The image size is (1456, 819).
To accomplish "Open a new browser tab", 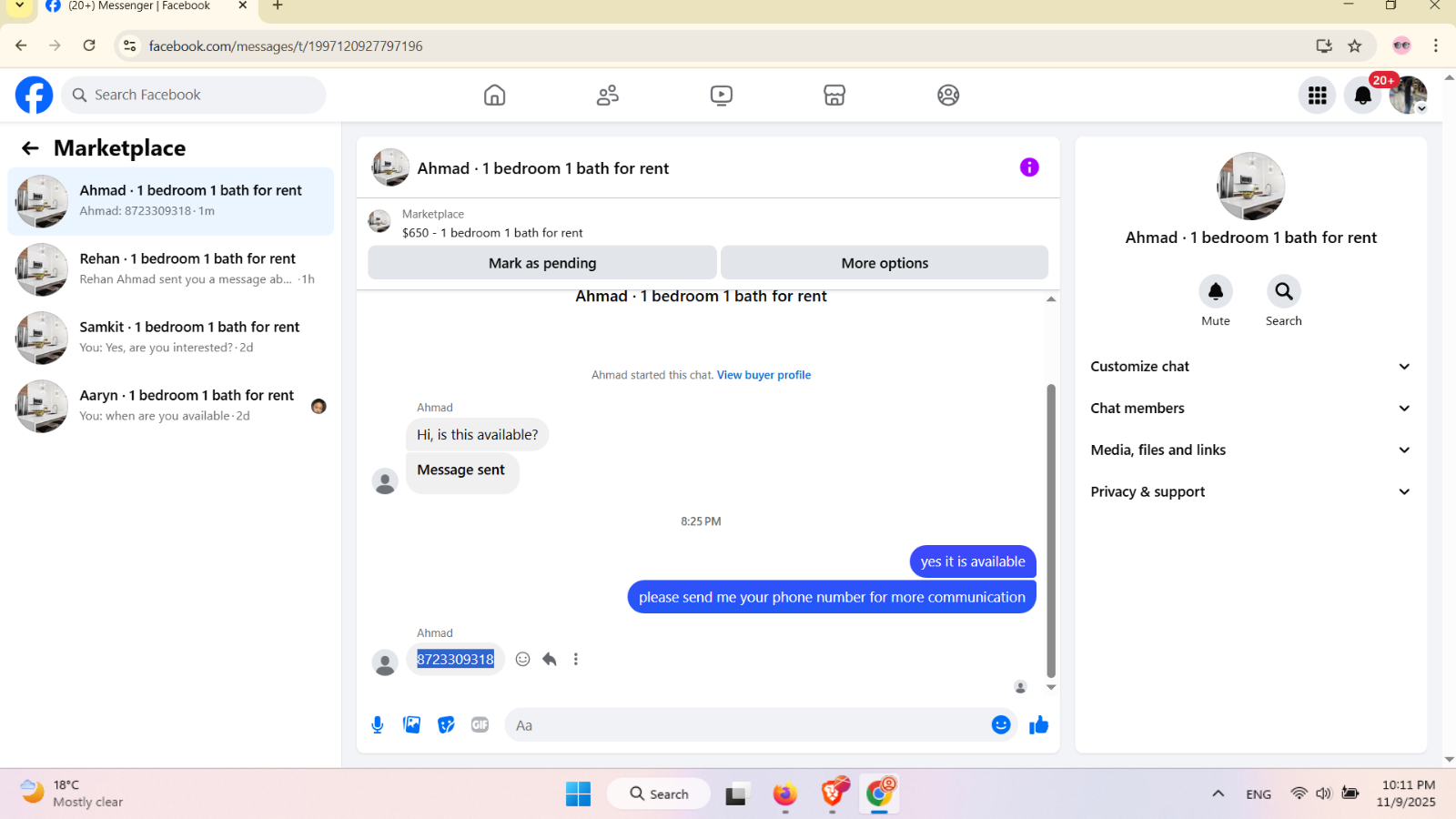I will tap(278, 6).
